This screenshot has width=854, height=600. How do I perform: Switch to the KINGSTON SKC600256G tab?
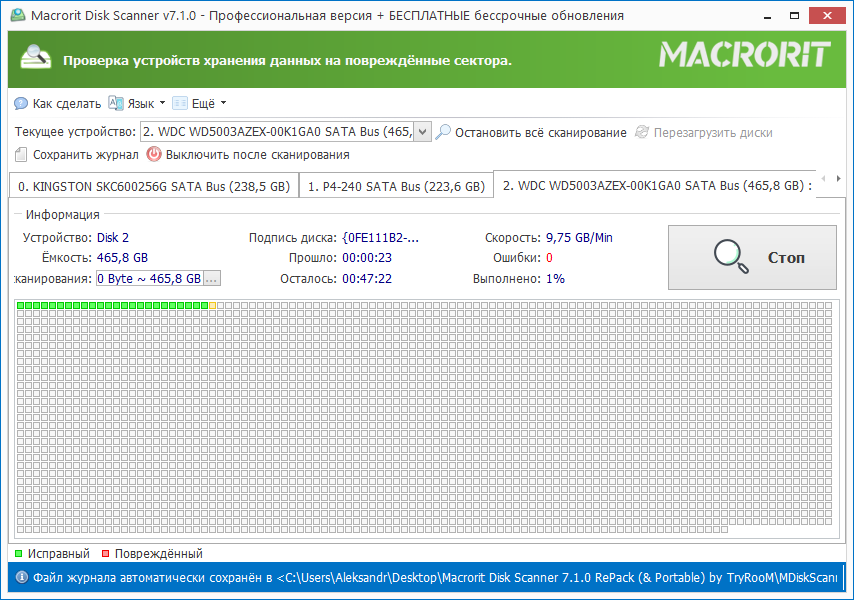(x=154, y=186)
